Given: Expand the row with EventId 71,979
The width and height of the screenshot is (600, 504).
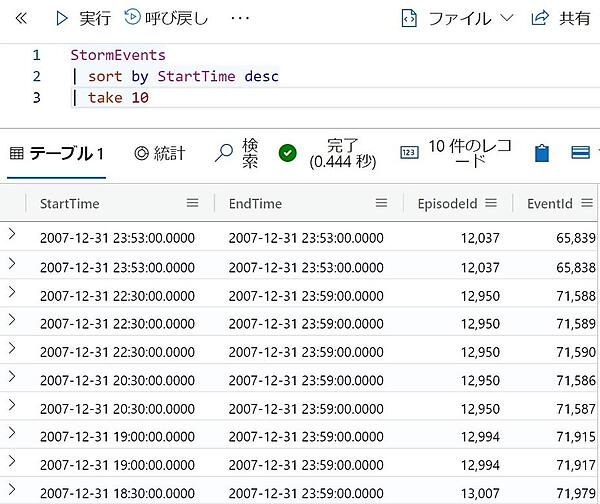Looking at the screenshot, I should point(12,489).
